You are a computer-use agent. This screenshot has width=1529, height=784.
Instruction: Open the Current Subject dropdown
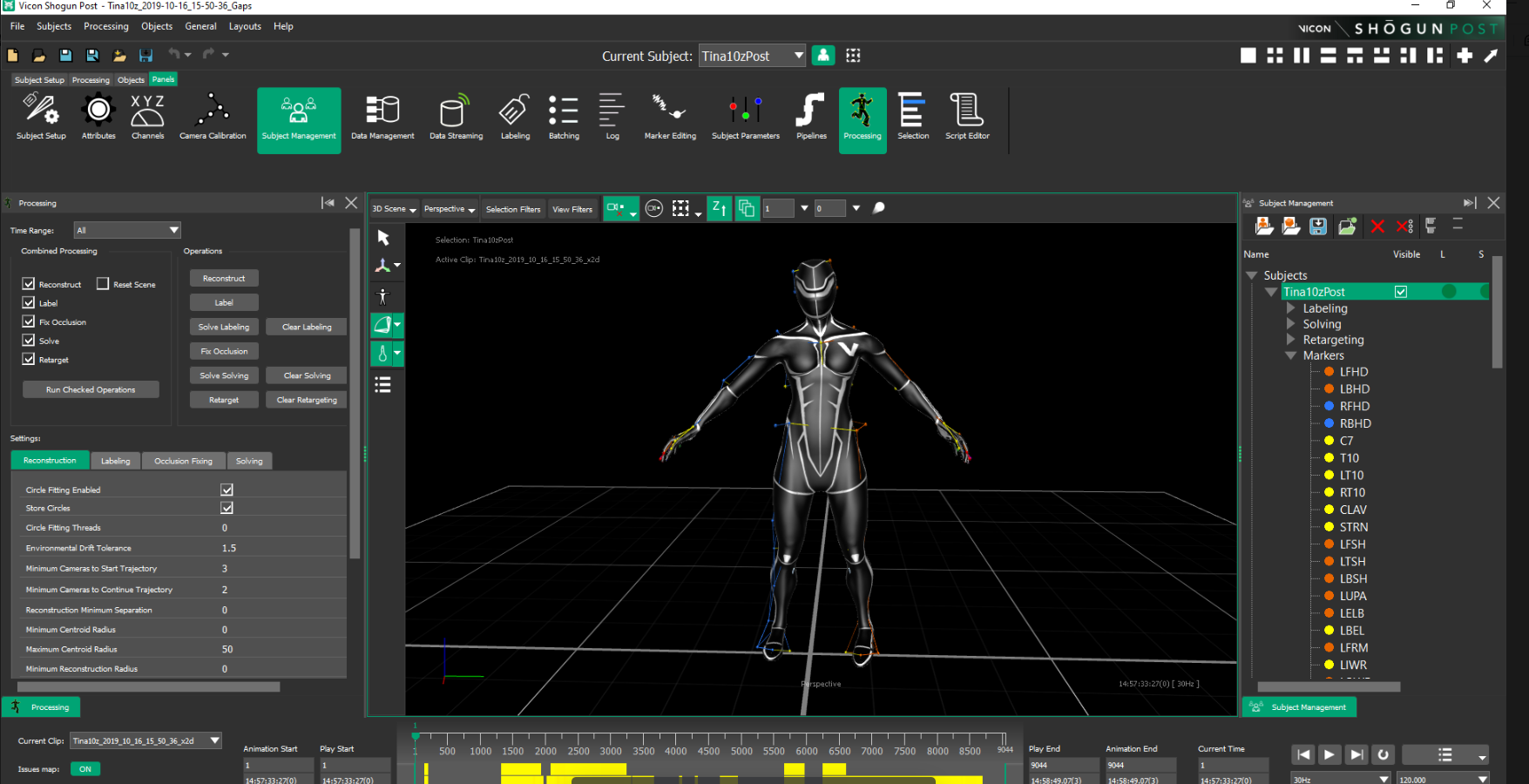753,56
